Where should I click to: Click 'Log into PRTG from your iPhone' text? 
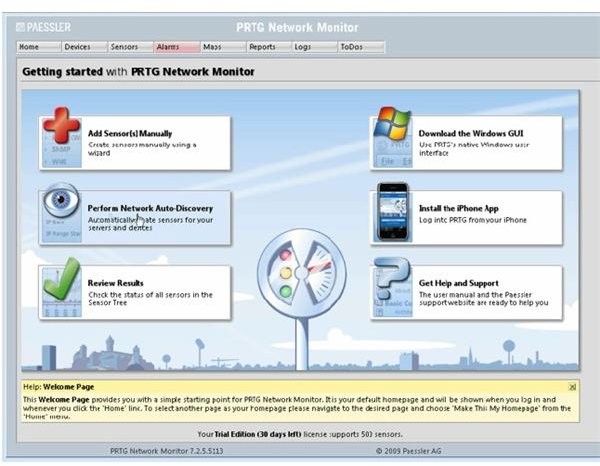click(473, 220)
